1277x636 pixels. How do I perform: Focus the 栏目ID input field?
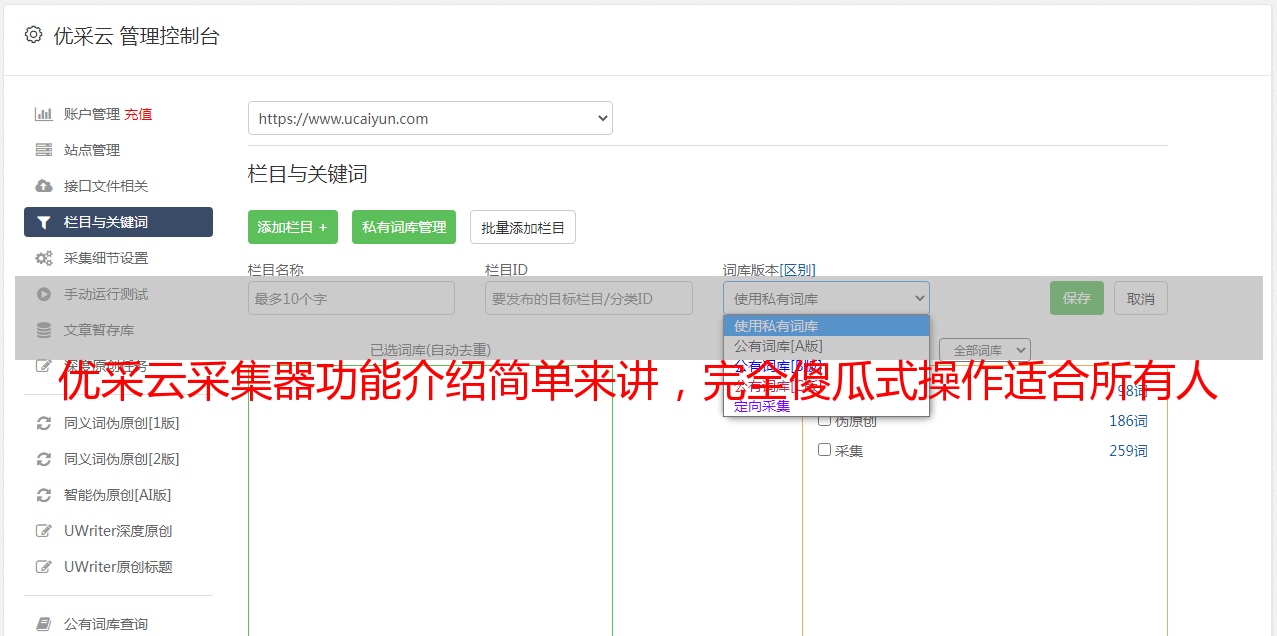tap(589, 298)
